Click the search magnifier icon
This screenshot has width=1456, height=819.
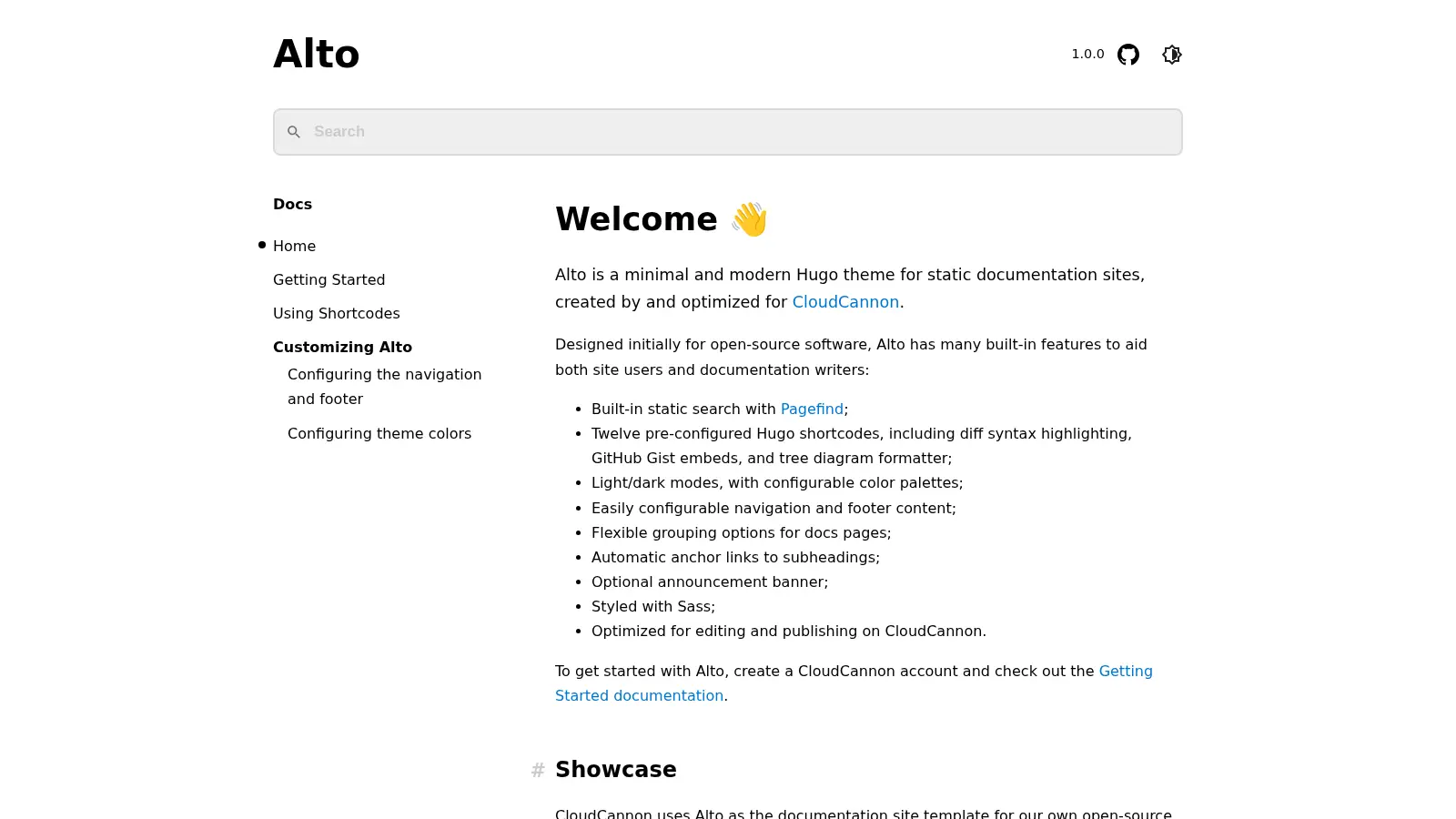coord(294,132)
